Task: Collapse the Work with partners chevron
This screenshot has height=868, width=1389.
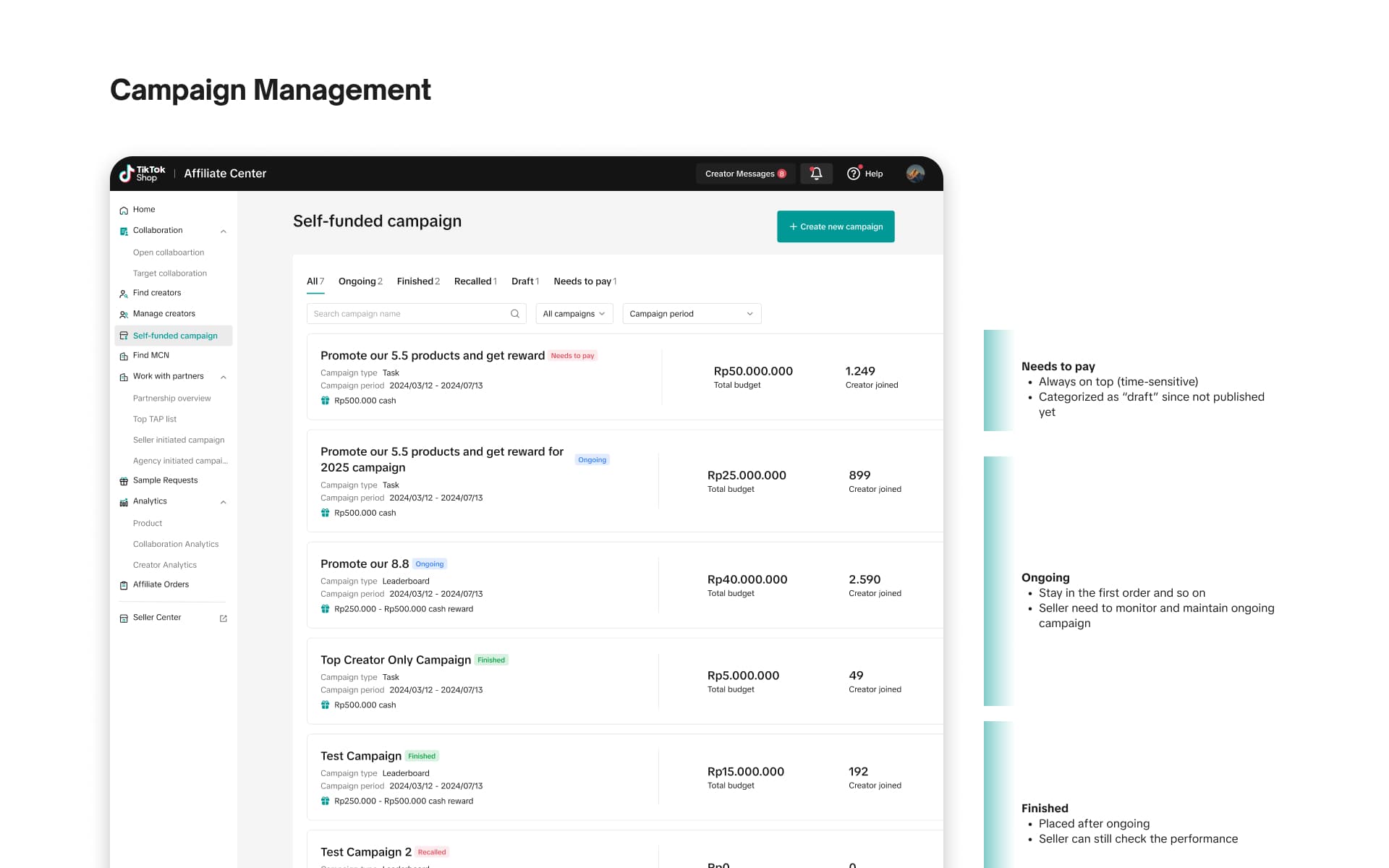Action: tap(224, 377)
